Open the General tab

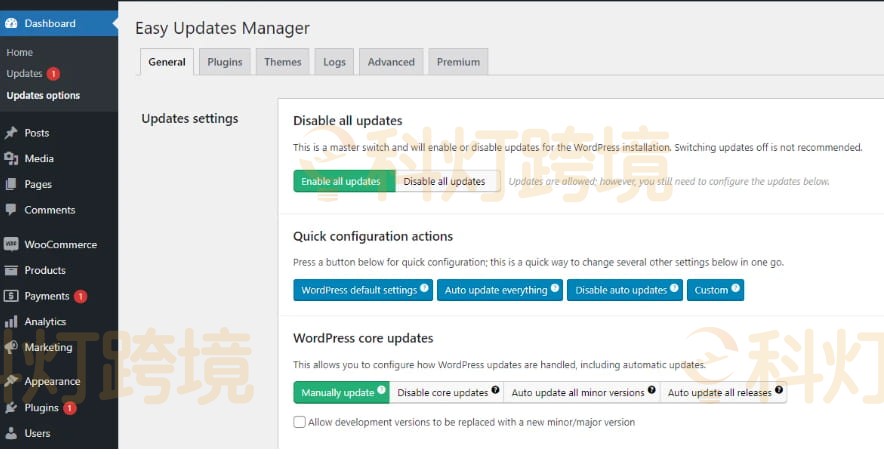(x=167, y=62)
